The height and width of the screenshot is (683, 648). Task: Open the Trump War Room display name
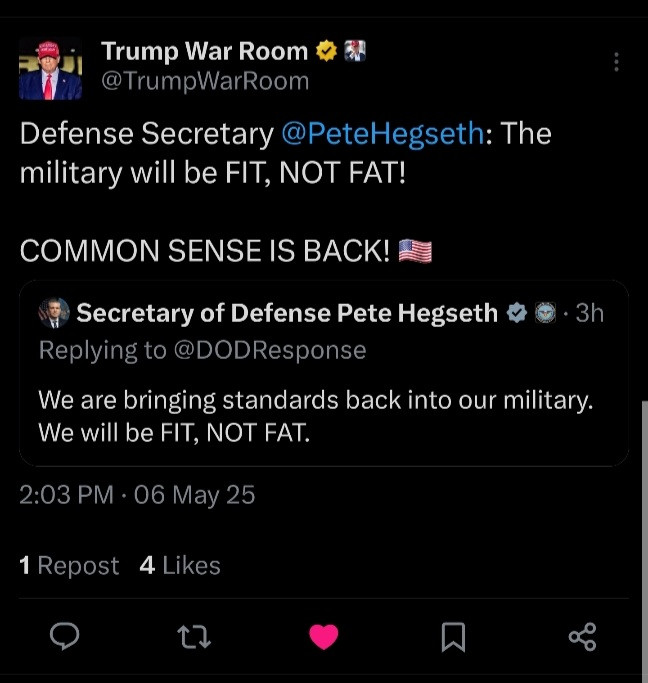[x=205, y=51]
